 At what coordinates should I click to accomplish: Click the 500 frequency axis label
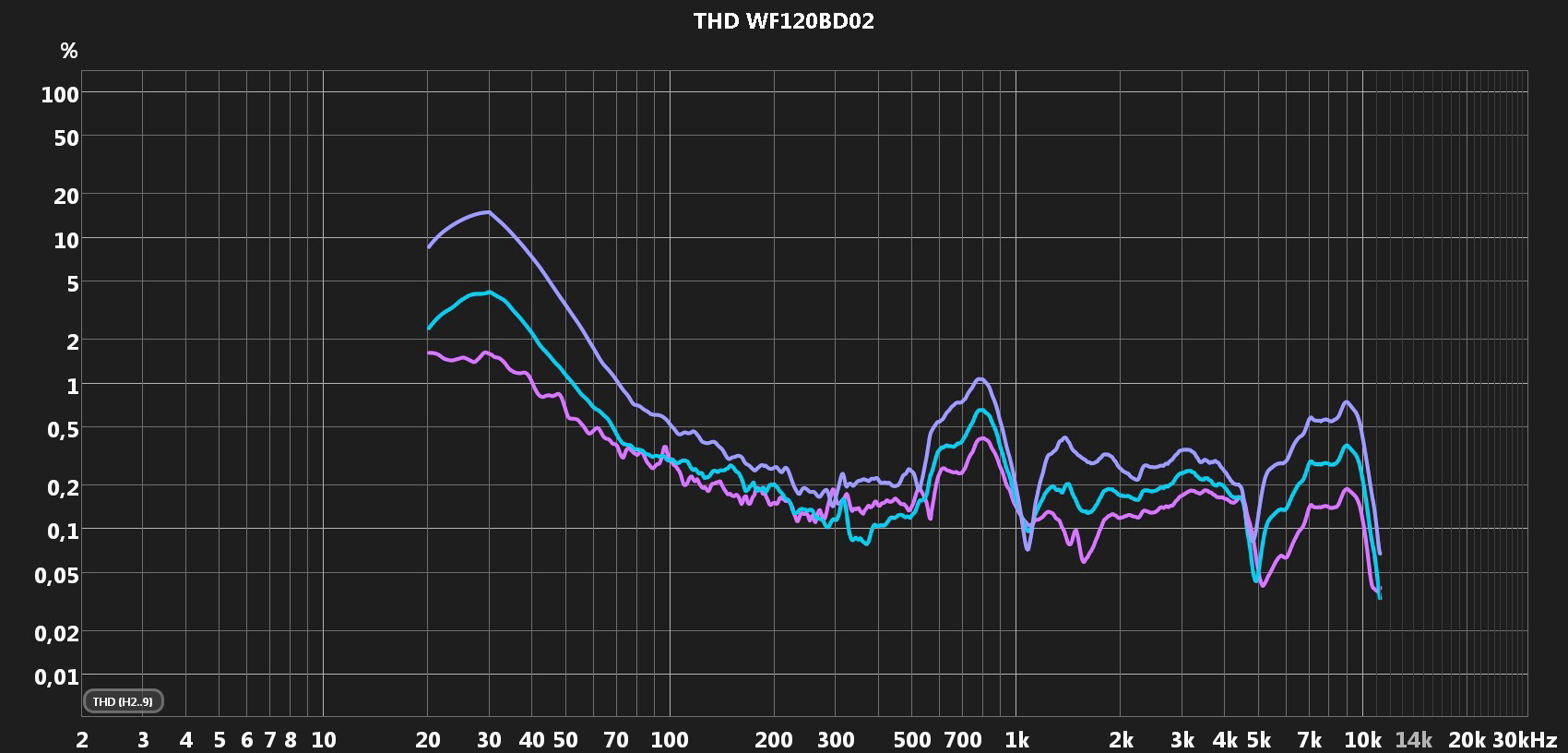(912, 740)
